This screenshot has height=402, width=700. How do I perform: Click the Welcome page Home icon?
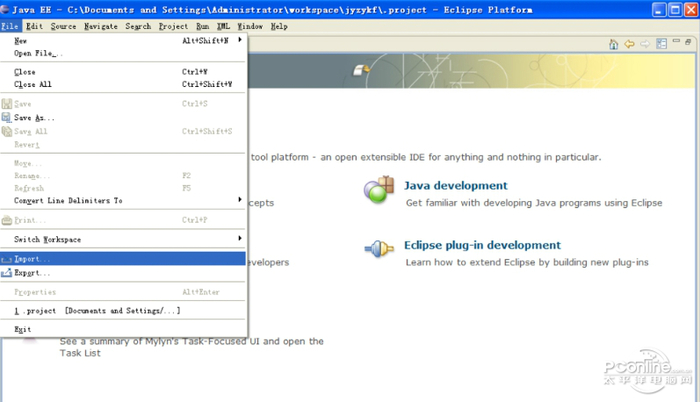[x=614, y=44]
